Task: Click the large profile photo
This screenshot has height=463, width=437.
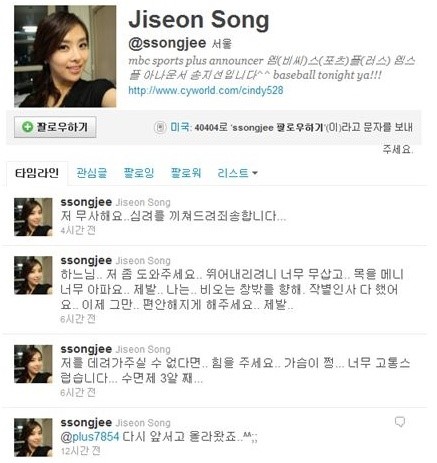Action: click(65, 56)
